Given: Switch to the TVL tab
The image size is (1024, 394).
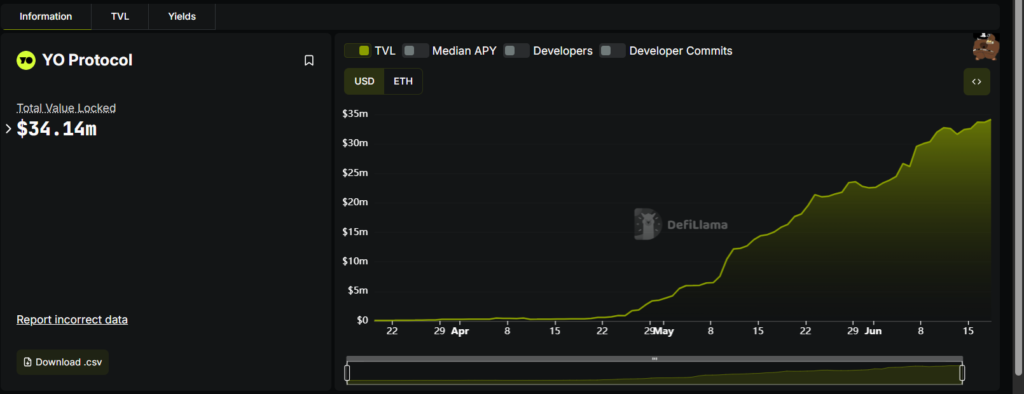Looking at the screenshot, I should (120, 16).
